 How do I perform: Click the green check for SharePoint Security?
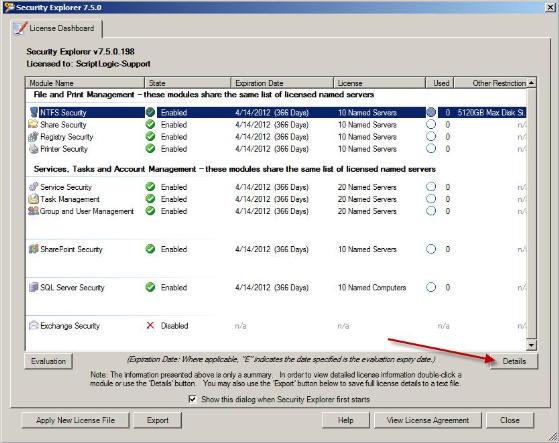click(150, 249)
